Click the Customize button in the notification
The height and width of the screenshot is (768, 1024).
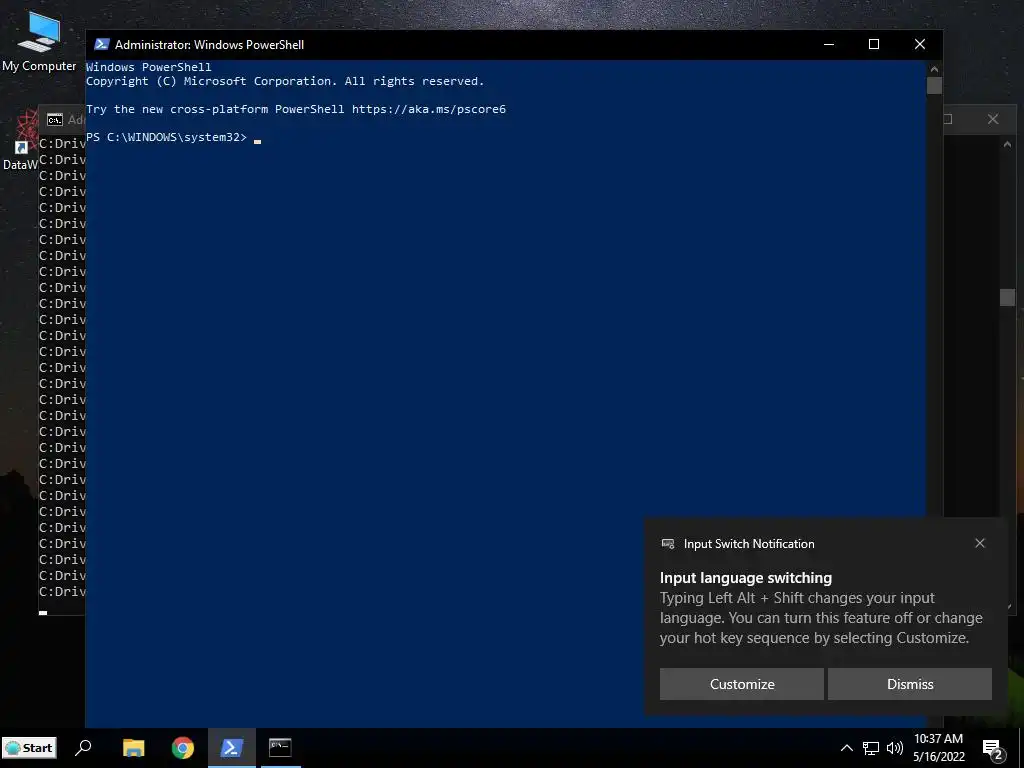pyautogui.click(x=742, y=684)
